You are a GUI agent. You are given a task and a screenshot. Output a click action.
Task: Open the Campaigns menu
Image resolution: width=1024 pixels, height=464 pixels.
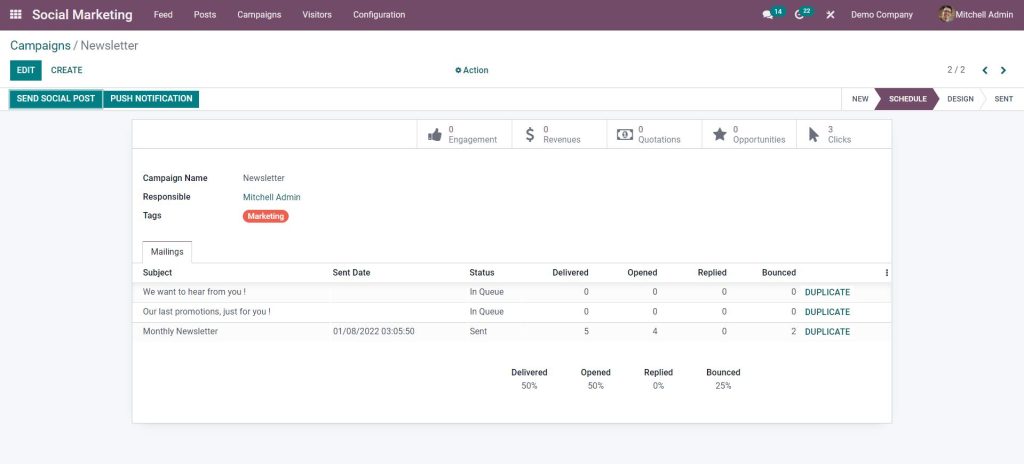(x=259, y=14)
